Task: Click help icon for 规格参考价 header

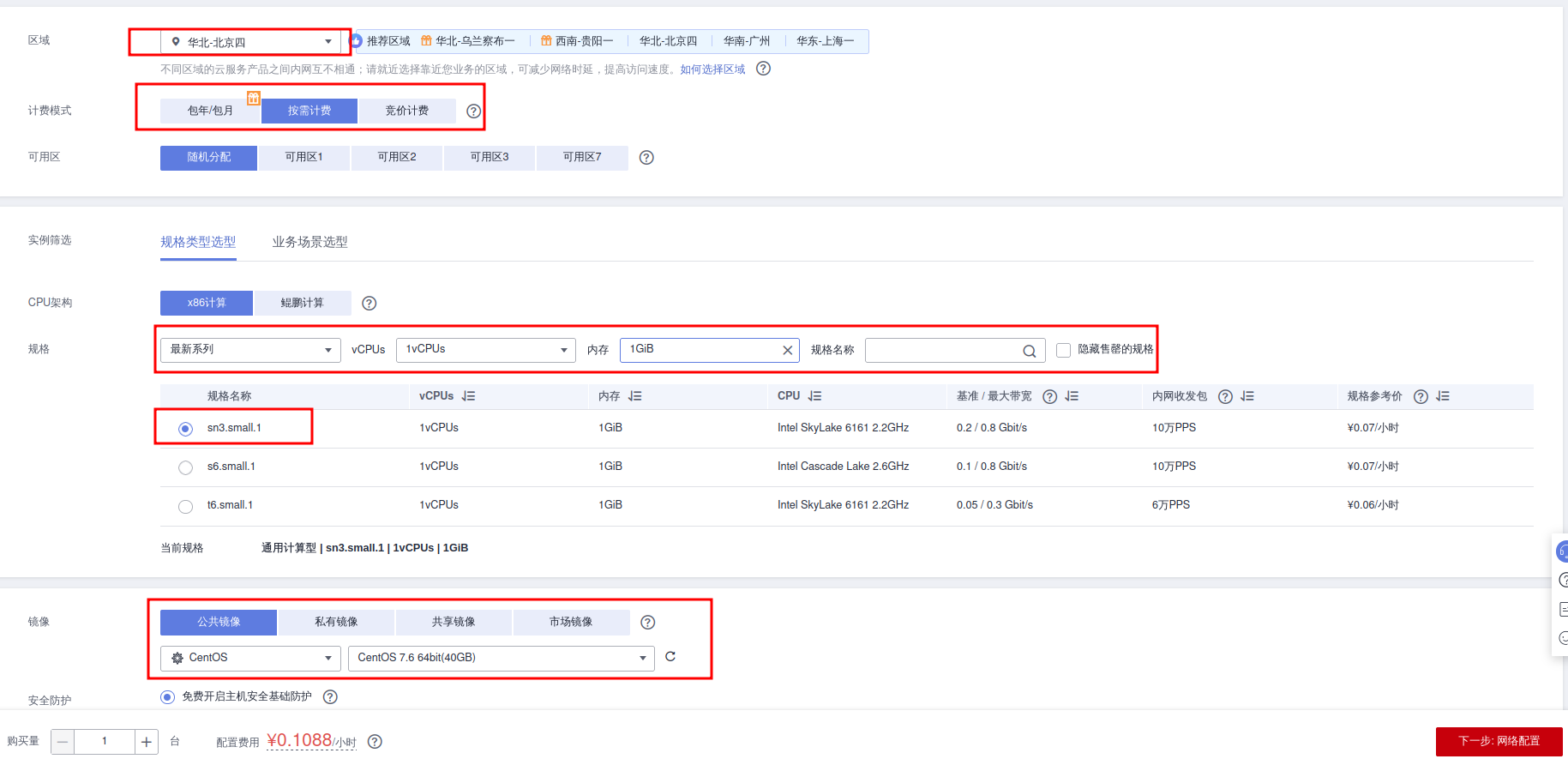Action: (x=1421, y=396)
